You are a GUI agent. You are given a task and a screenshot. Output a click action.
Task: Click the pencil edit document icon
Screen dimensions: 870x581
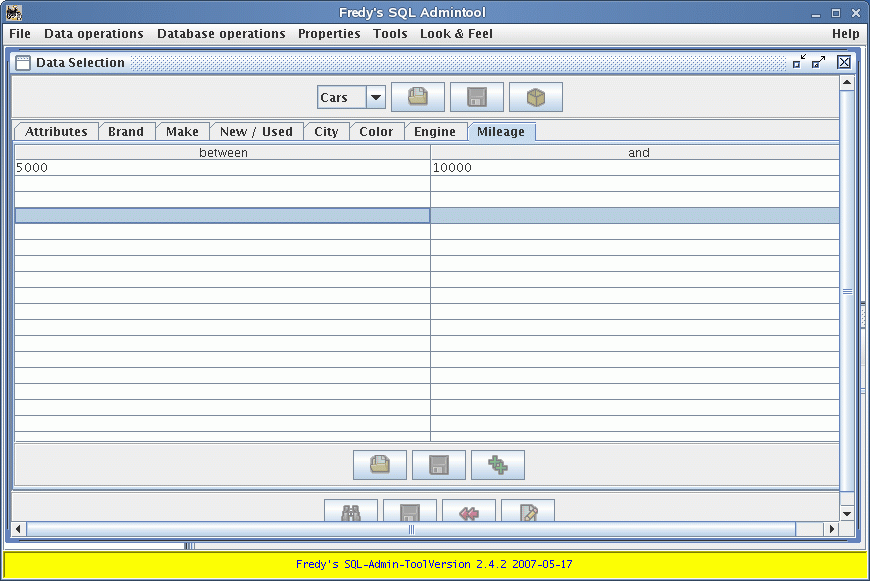coord(527,512)
